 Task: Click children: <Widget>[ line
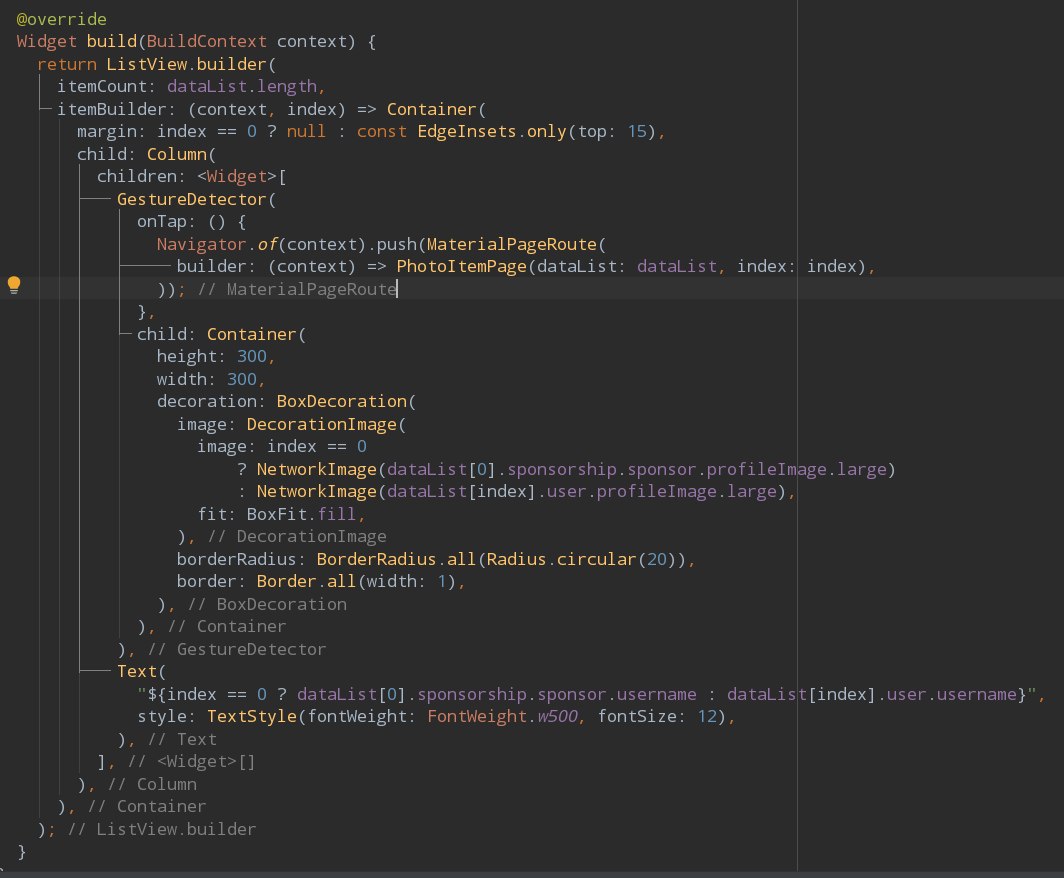[191, 176]
